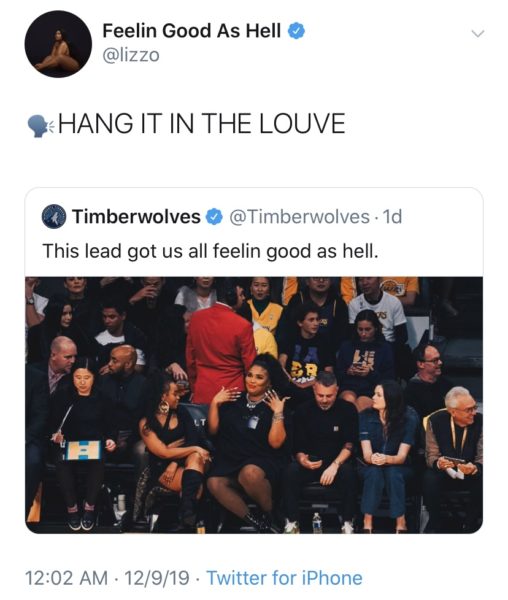508x600 pixels.
Task: Click the verified badge next to Timberwolves
Action: pyautogui.click(x=214, y=217)
